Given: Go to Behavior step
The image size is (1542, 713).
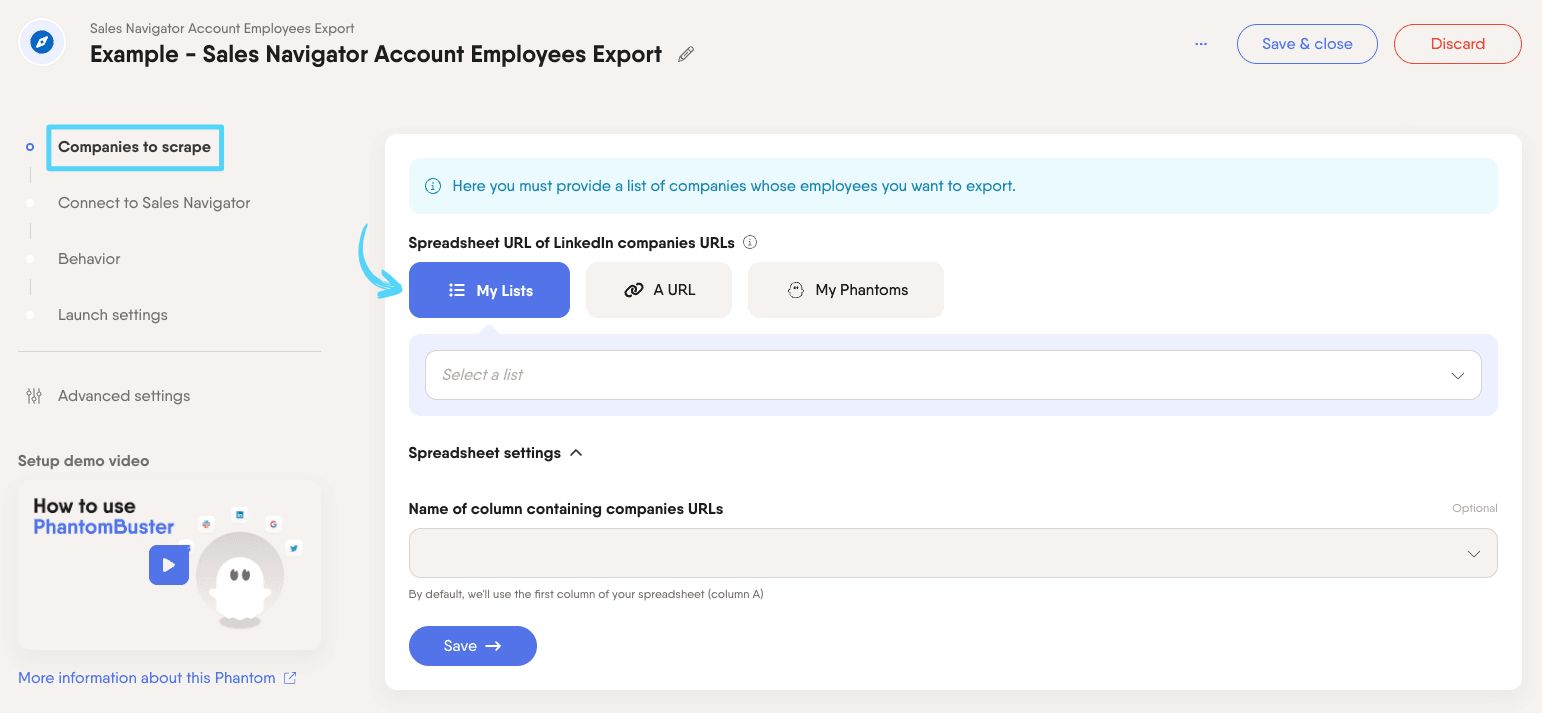Looking at the screenshot, I should point(89,259).
